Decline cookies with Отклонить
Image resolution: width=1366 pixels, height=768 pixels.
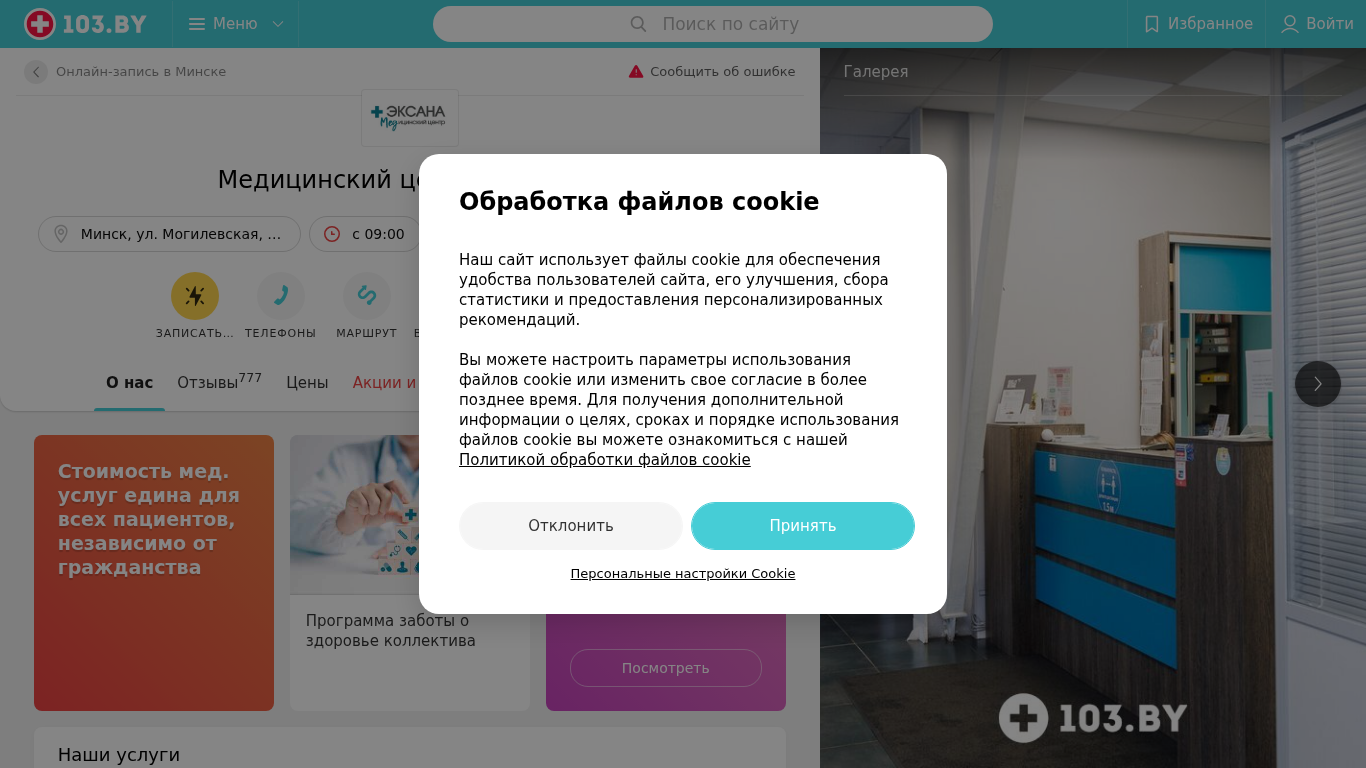tap(571, 526)
